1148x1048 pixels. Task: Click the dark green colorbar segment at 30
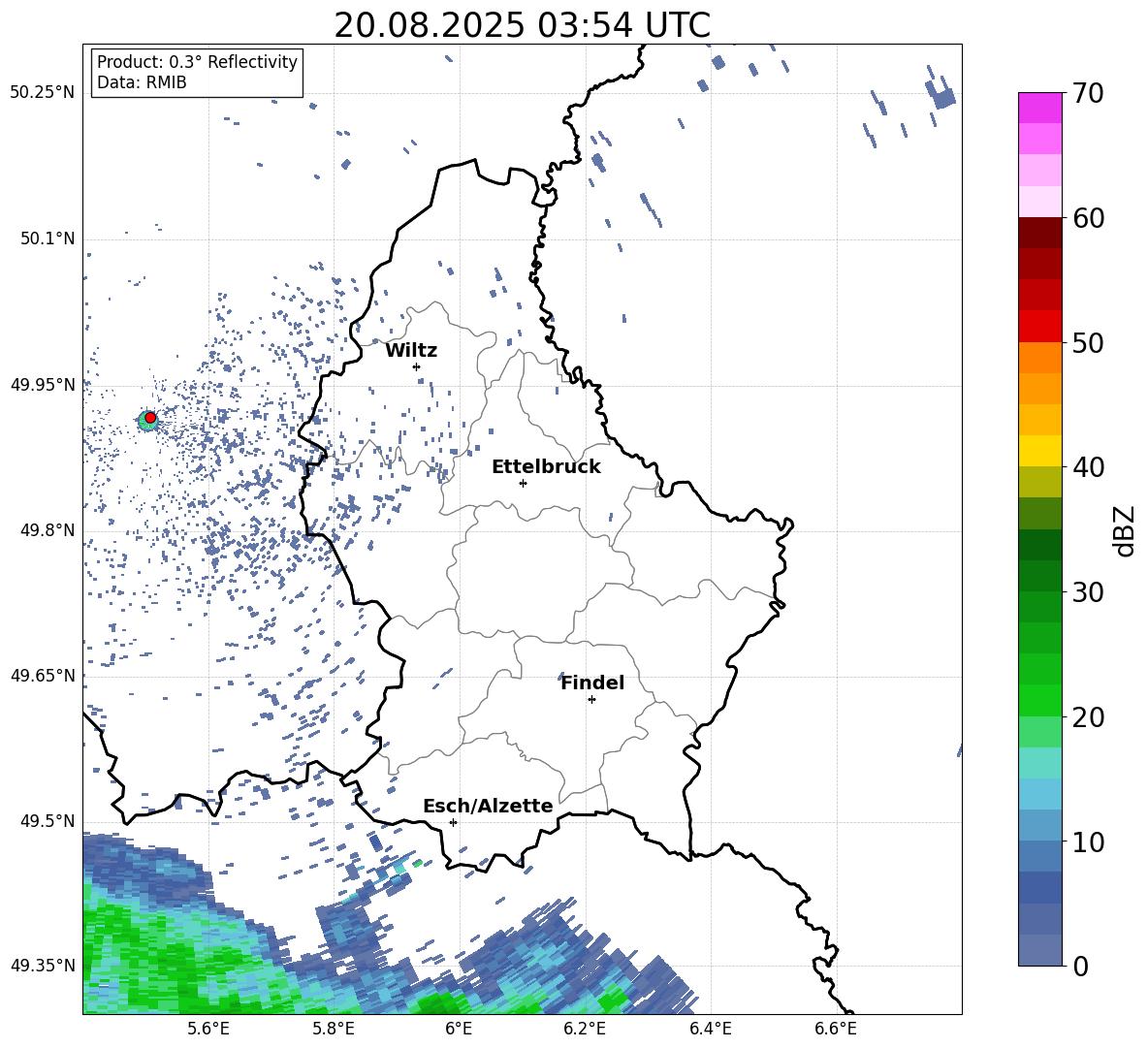(x=1039, y=576)
